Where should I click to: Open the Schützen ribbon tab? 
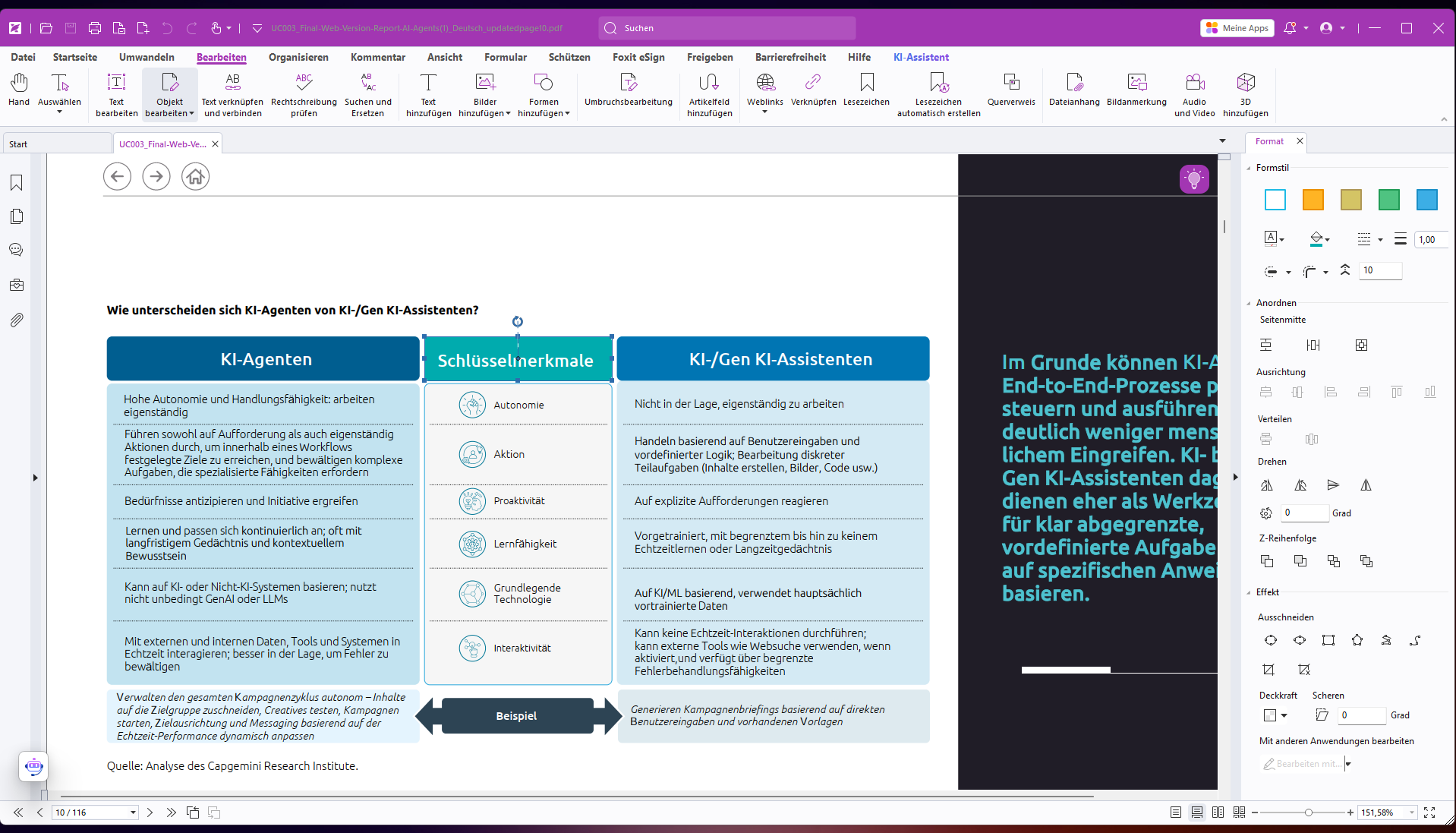click(x=569, y=57)
